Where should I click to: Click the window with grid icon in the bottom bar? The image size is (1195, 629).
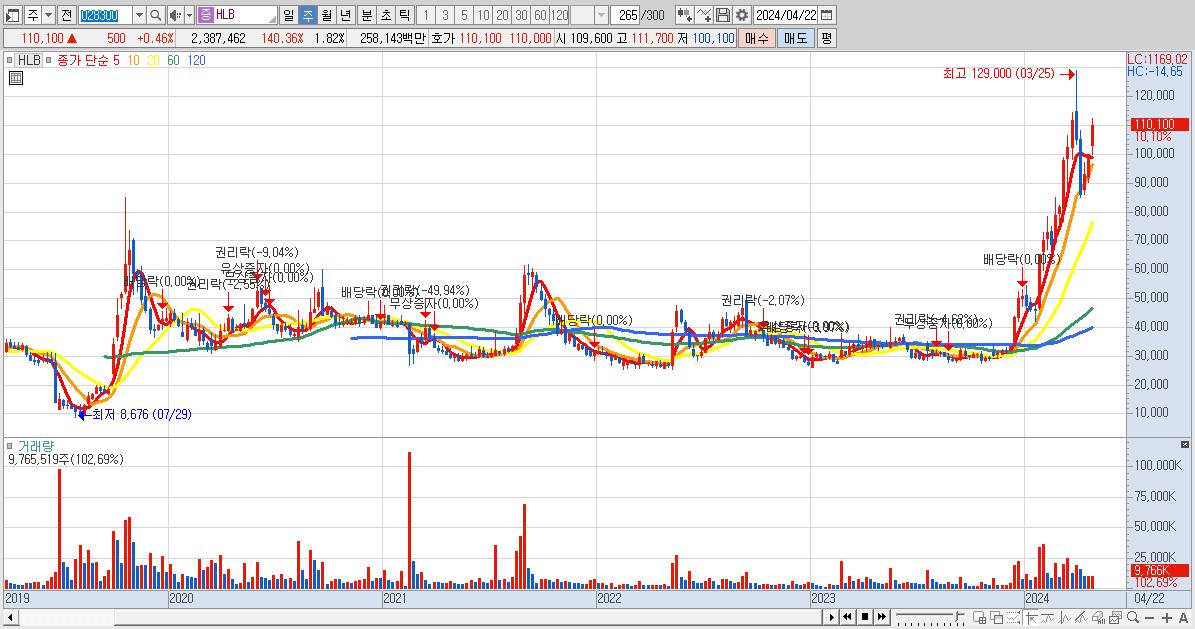(979, 616)
